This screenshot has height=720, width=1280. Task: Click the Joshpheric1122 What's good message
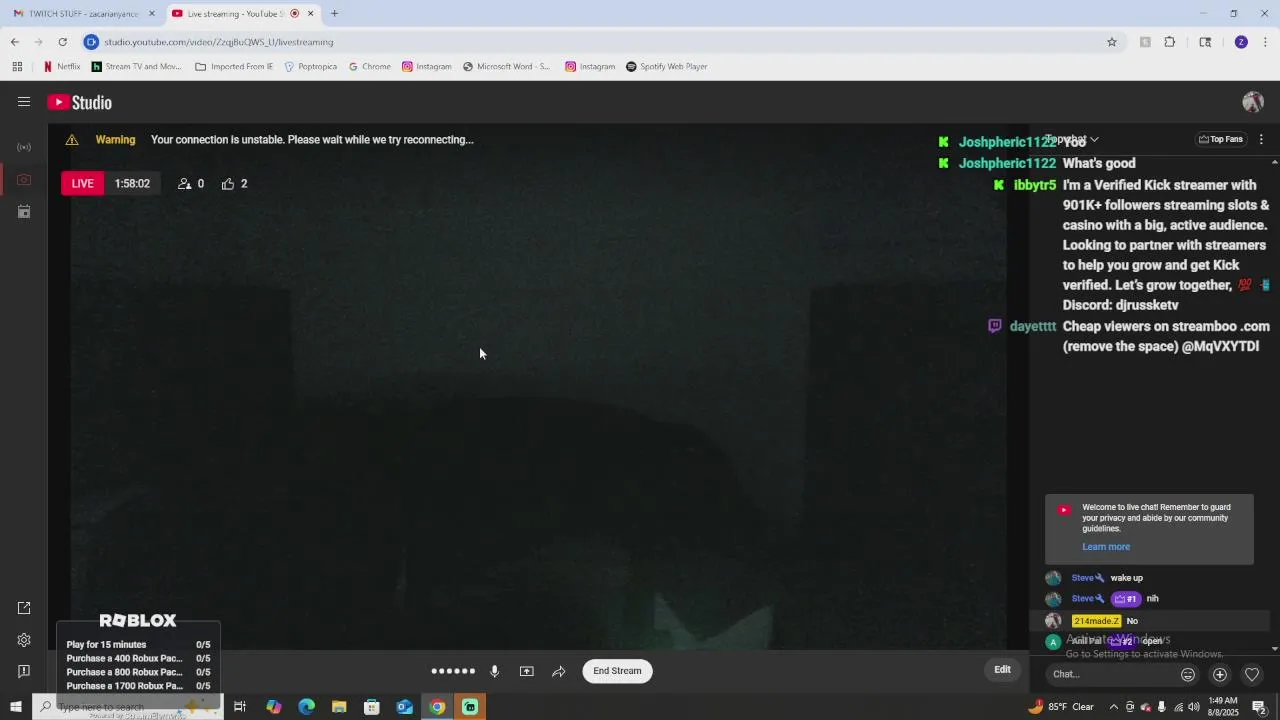(1099, 163)
